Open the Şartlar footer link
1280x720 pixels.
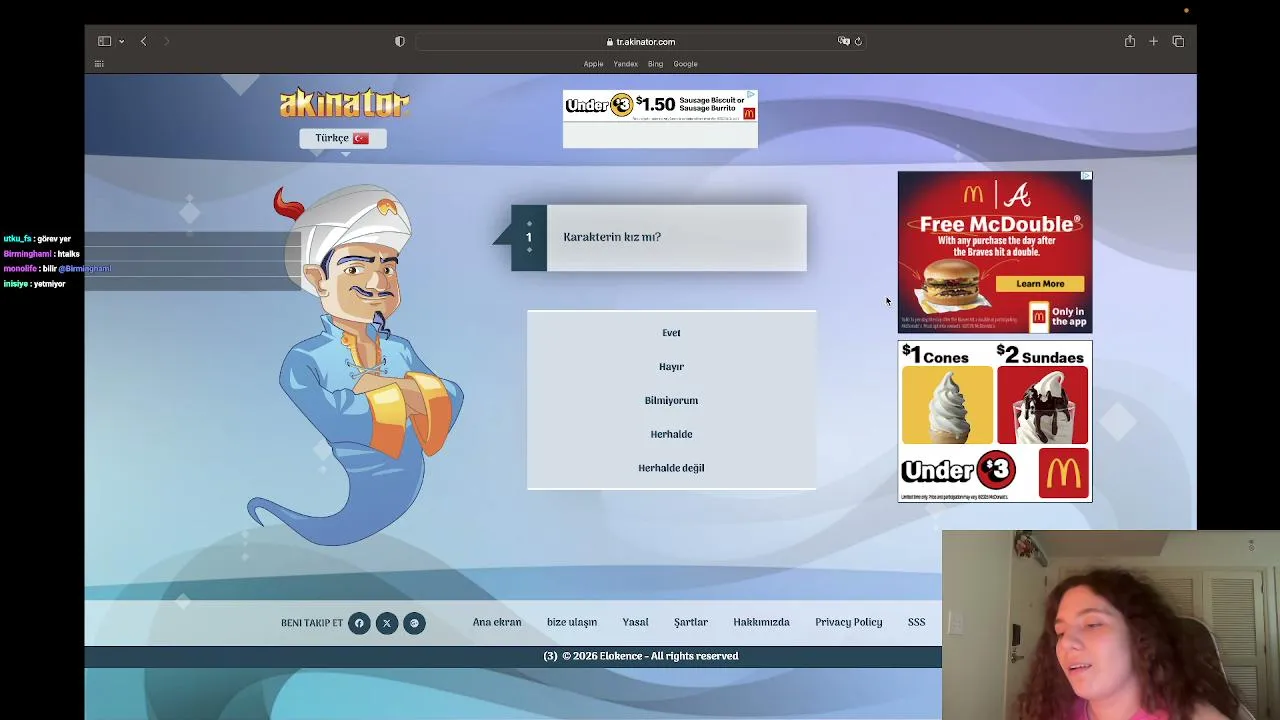coord(690,622)
